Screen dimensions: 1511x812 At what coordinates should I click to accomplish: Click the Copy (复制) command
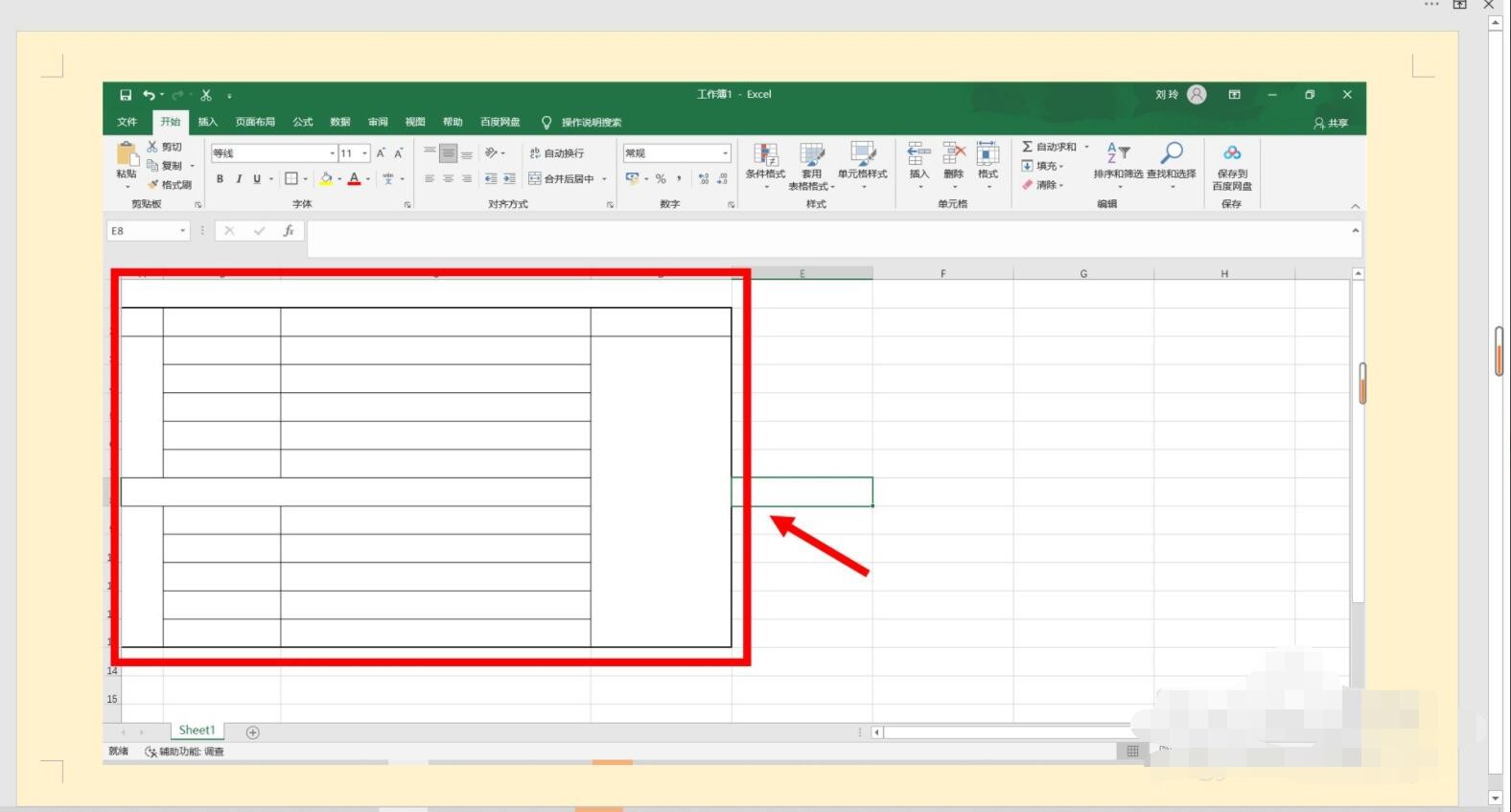click(164, 166)
